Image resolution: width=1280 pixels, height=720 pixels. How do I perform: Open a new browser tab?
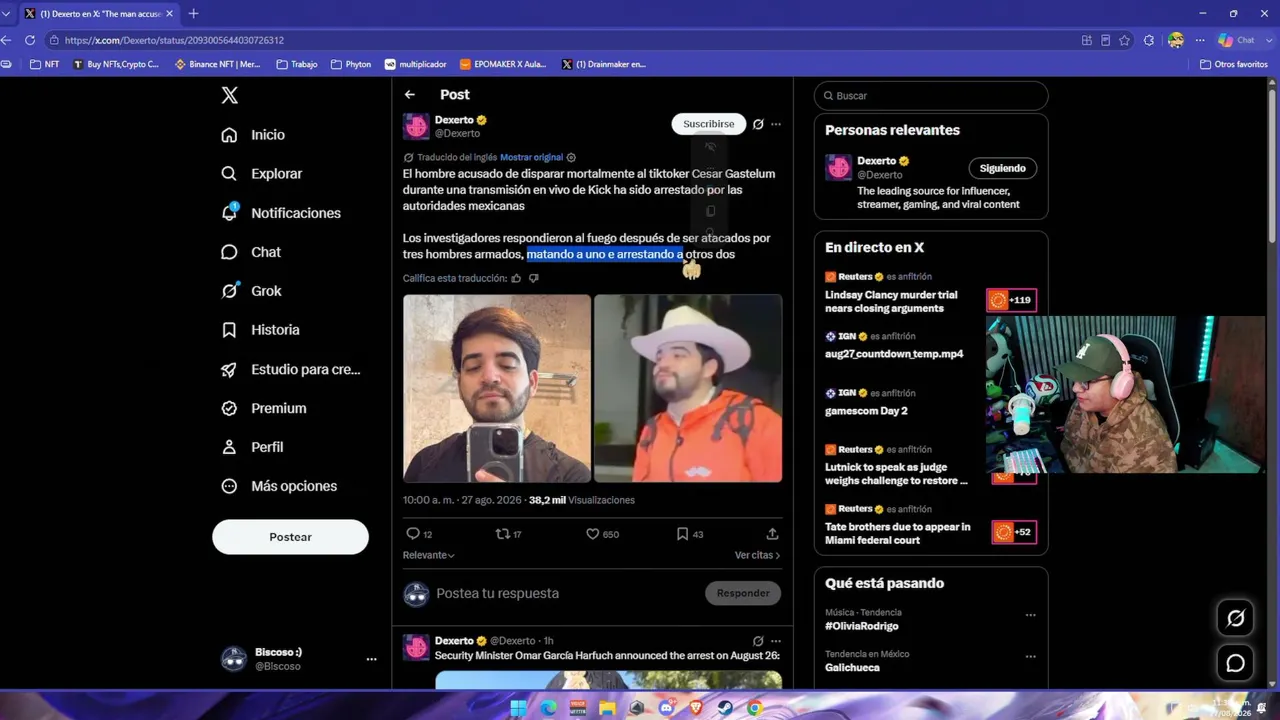(x=193, y=13)
